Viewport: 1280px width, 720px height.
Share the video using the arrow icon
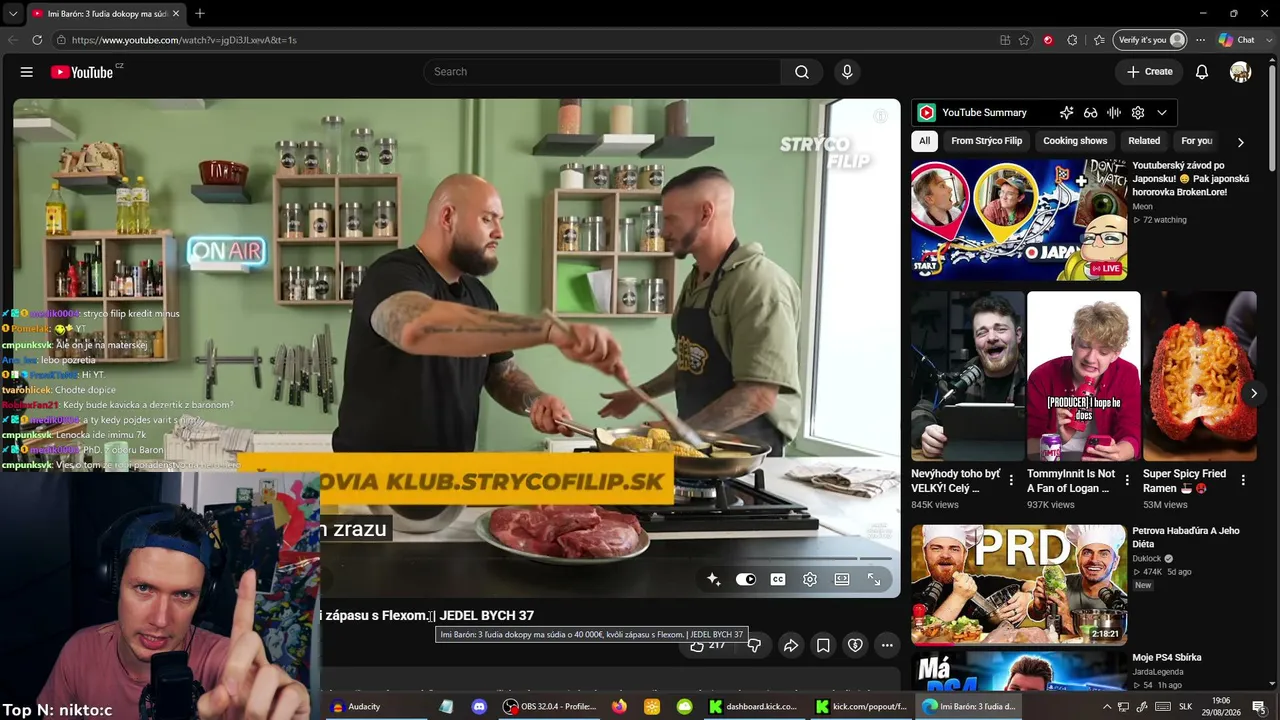coord(790,645)
